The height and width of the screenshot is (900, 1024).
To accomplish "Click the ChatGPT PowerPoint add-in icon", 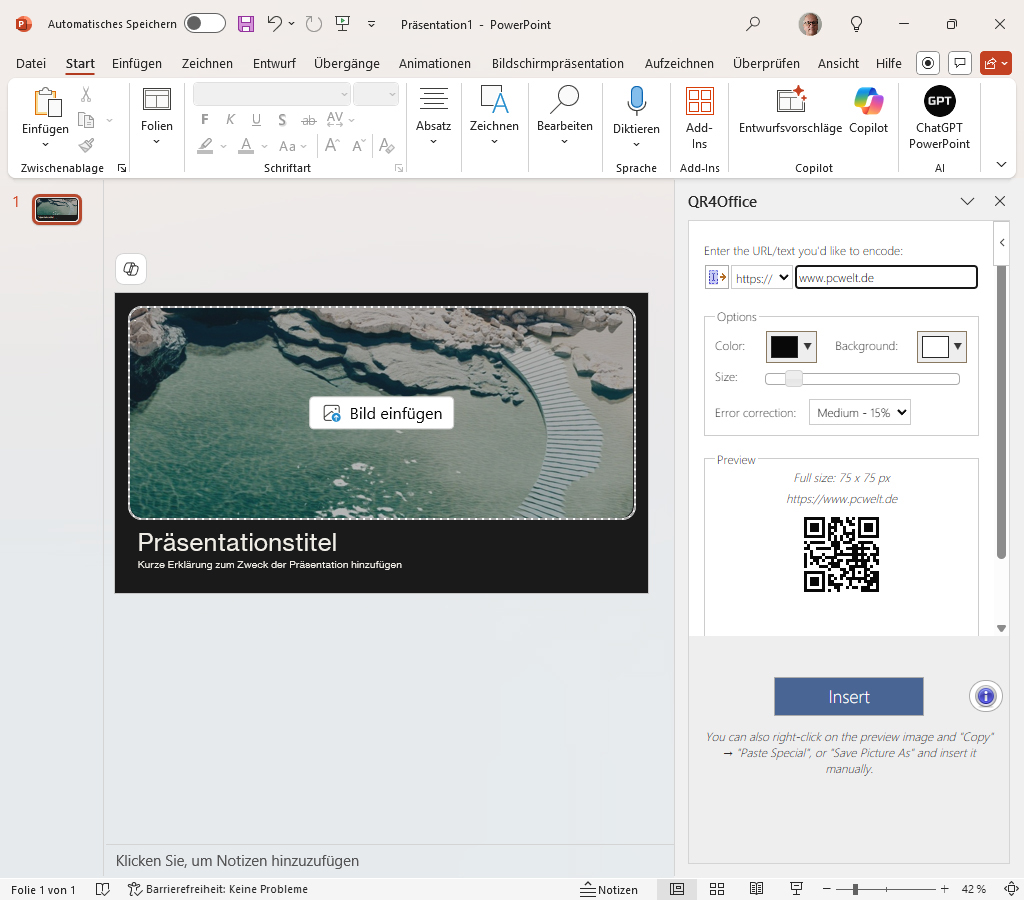I will click(x=939, y=101).
